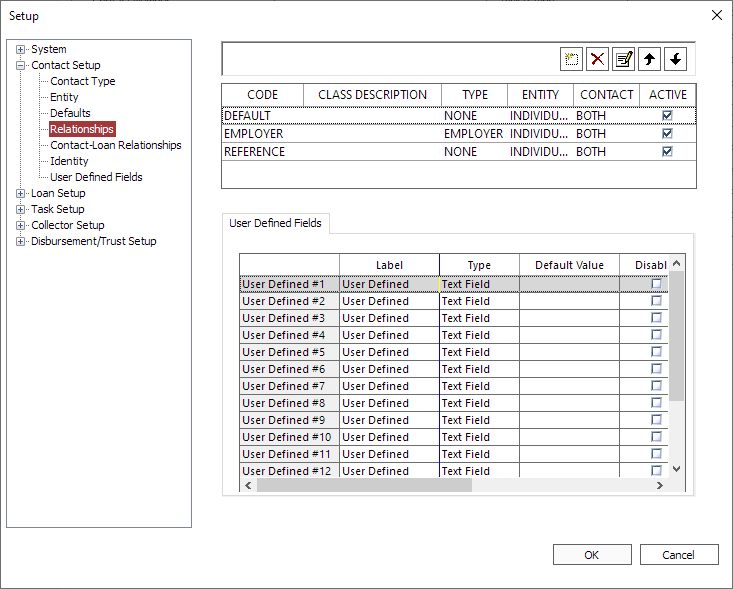Click the CONTACT column header
733x589 pixels.
pyautogui.click(x=606, y=95)
